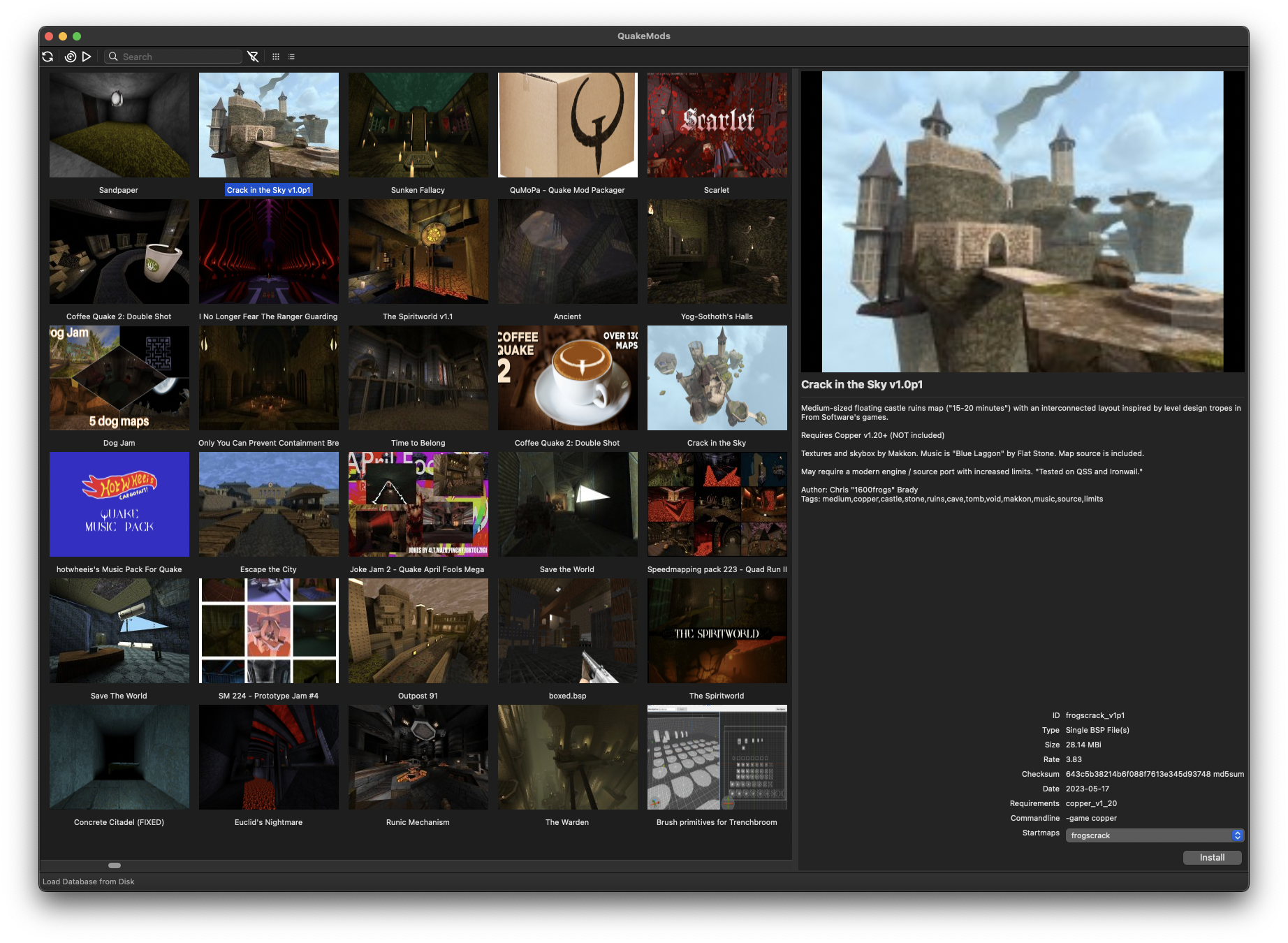Click 'Author: Chris "1600frogs" Brady' text

tap(859, 490)
